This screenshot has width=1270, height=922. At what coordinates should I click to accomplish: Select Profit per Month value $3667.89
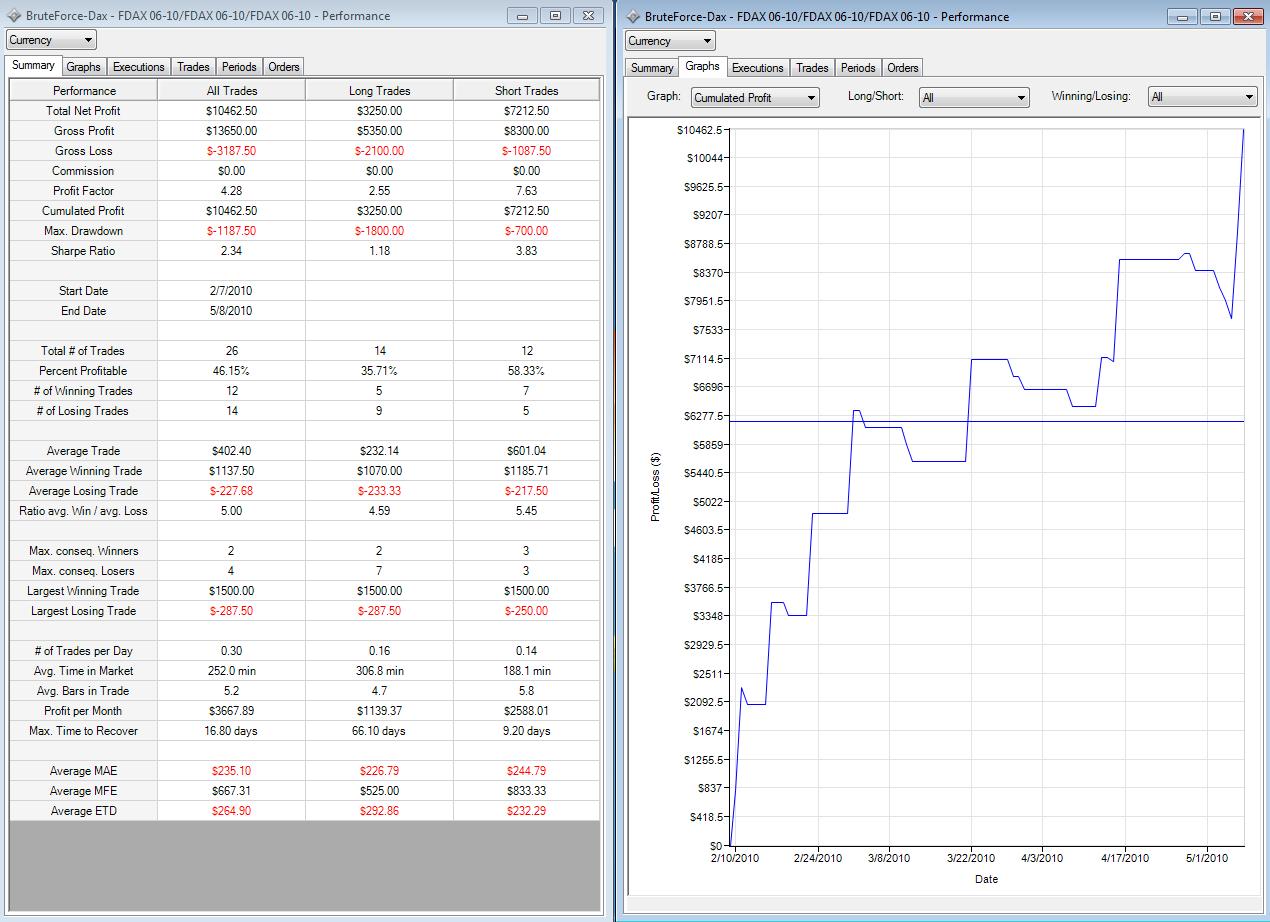231,710
